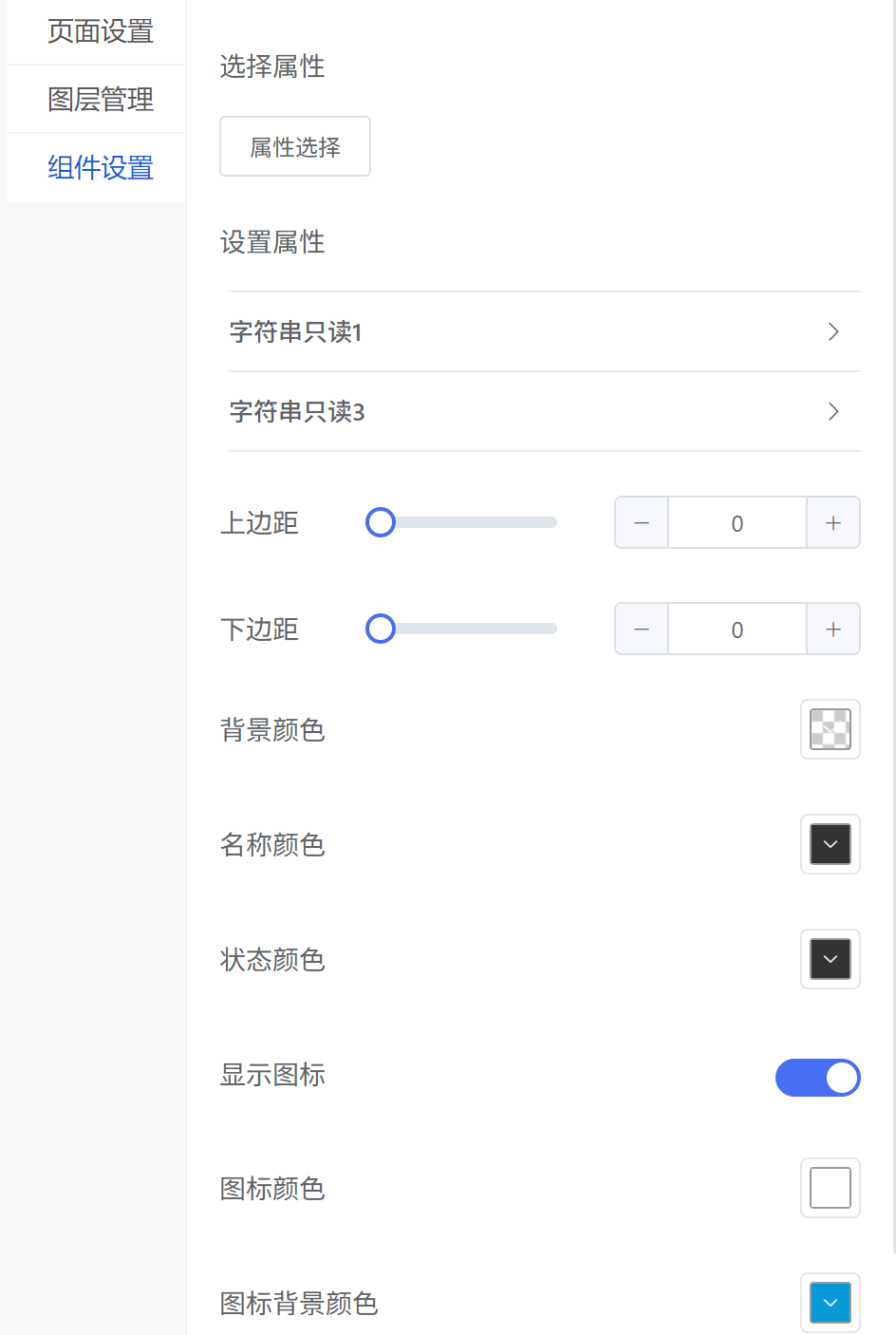Click the 属性选择 button
This screenshot has height=1335, width=896.
coord(295,146)
